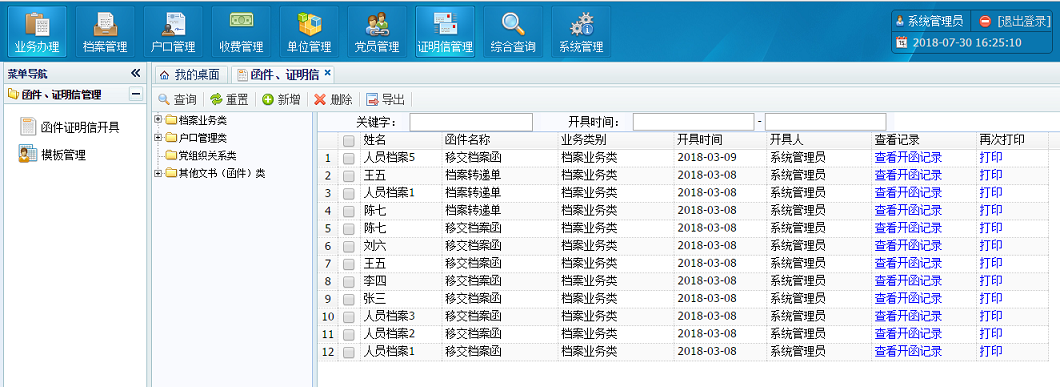
Task: Sort by the 函件名称 column header
Action: pos(500,140)
